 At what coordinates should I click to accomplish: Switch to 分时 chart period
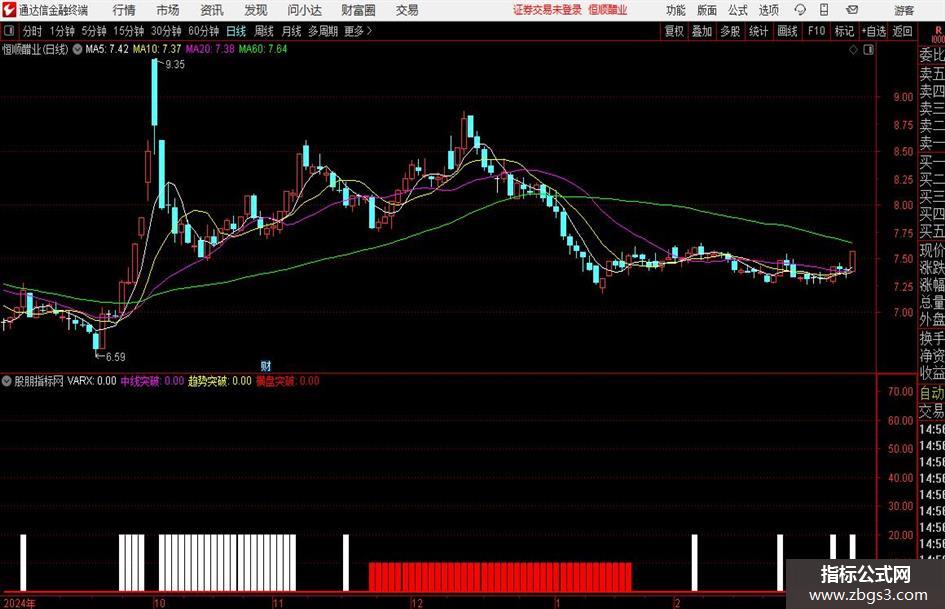pyautogui.click(x=32, y=31)
